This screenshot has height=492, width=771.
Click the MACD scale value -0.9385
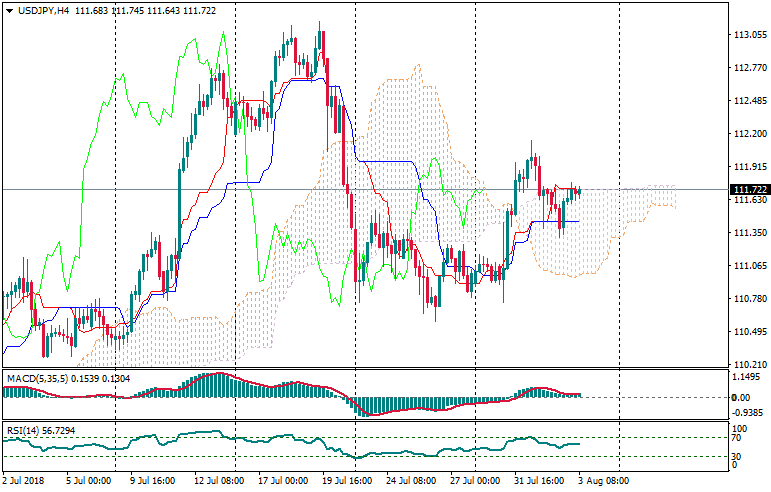pyautogui.click(x=746, y=412)
